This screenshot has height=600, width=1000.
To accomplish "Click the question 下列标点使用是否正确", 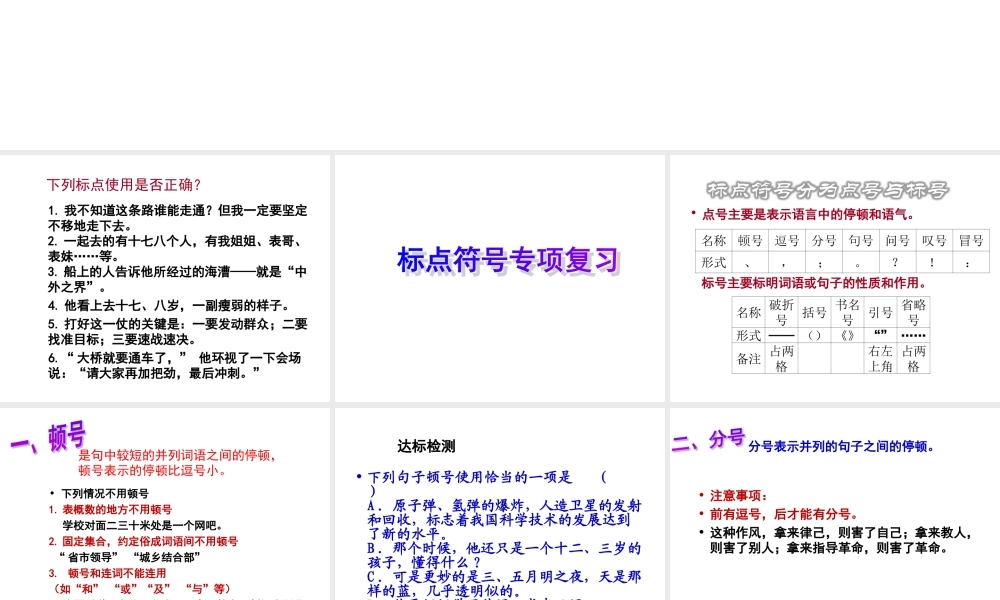I will (124, 184).
